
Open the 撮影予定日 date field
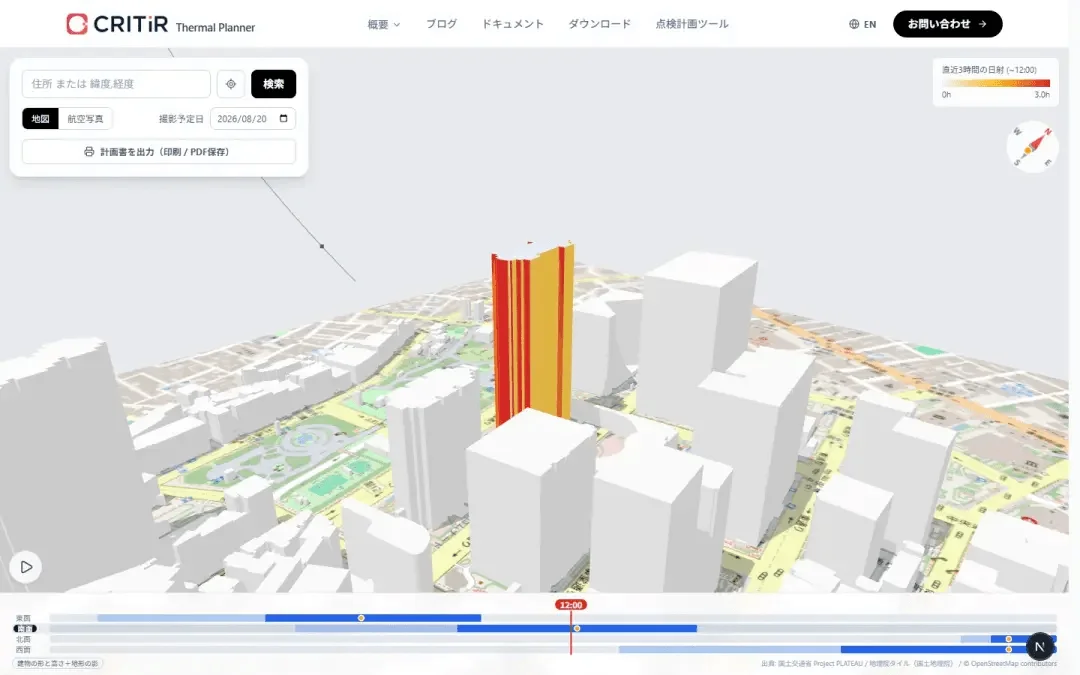[x=253, y=118]
